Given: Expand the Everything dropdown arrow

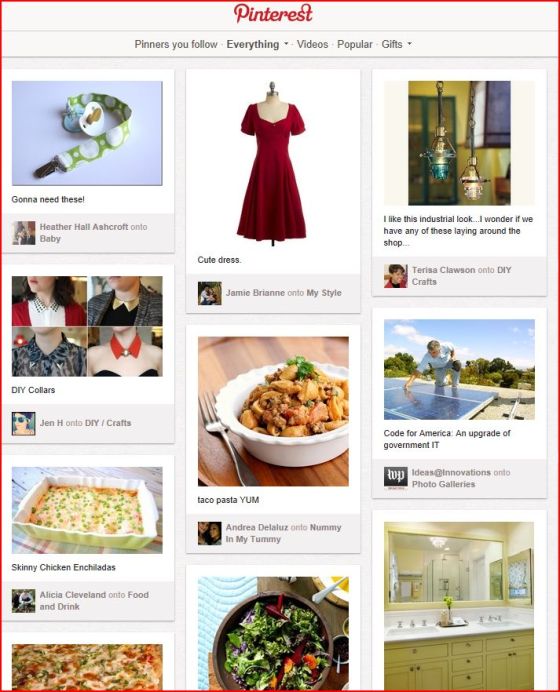Looking at the screenshot, I should pyautogui.click(x=286, y=44).
